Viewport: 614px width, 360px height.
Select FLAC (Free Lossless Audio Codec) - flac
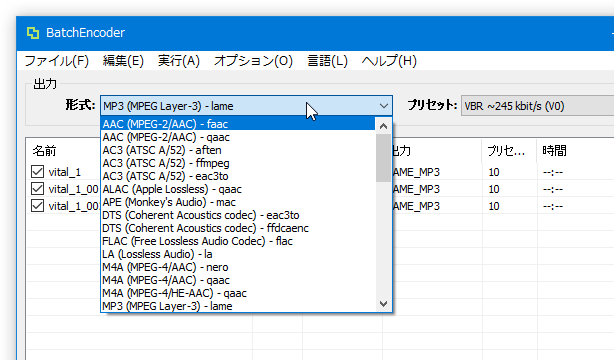click(238, 241)
